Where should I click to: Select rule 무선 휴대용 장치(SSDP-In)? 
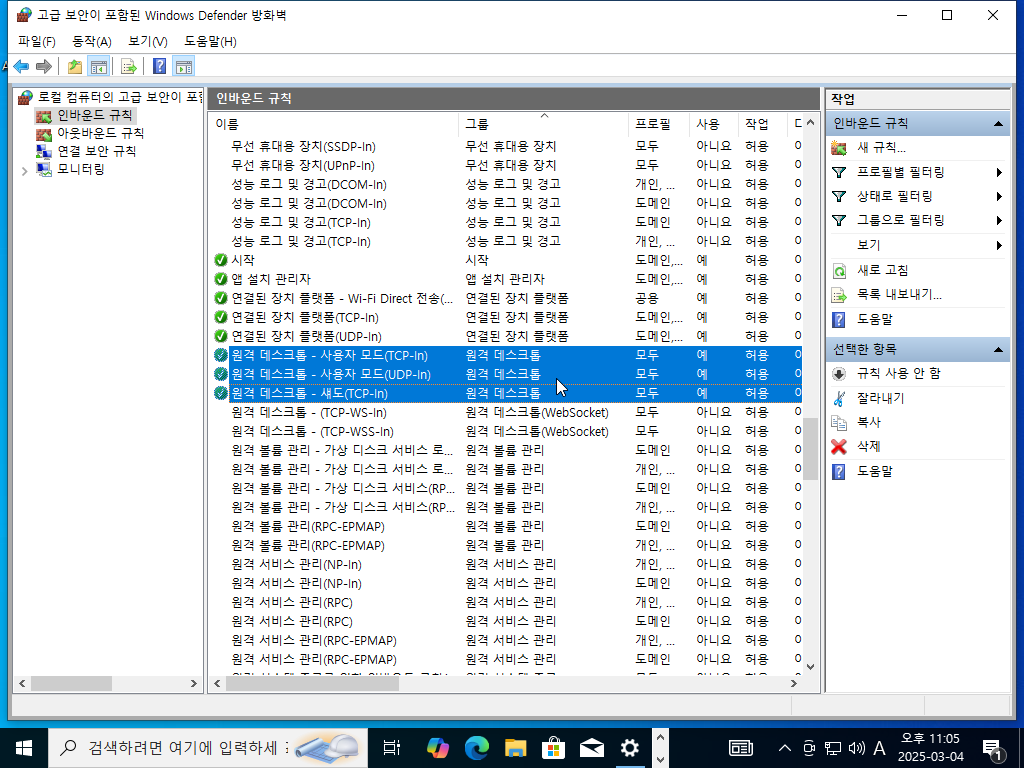[505, 147]
